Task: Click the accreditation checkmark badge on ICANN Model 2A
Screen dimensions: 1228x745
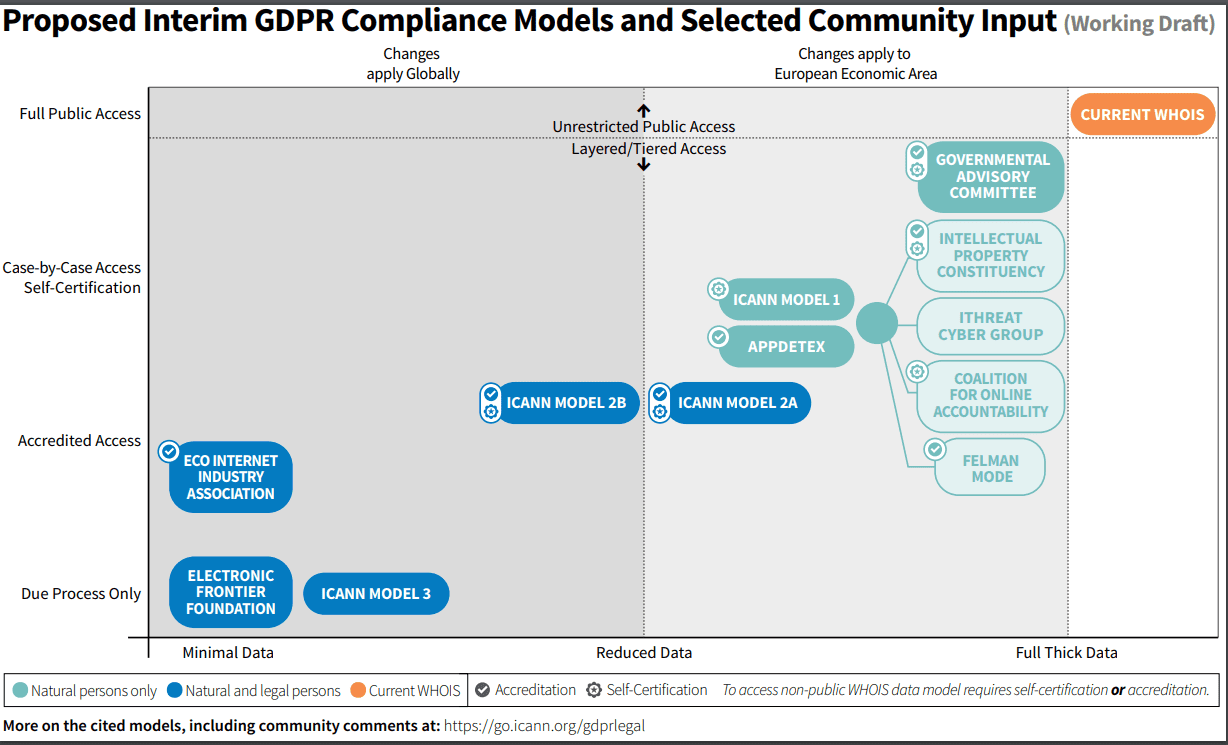Action: tap(660, 395)
